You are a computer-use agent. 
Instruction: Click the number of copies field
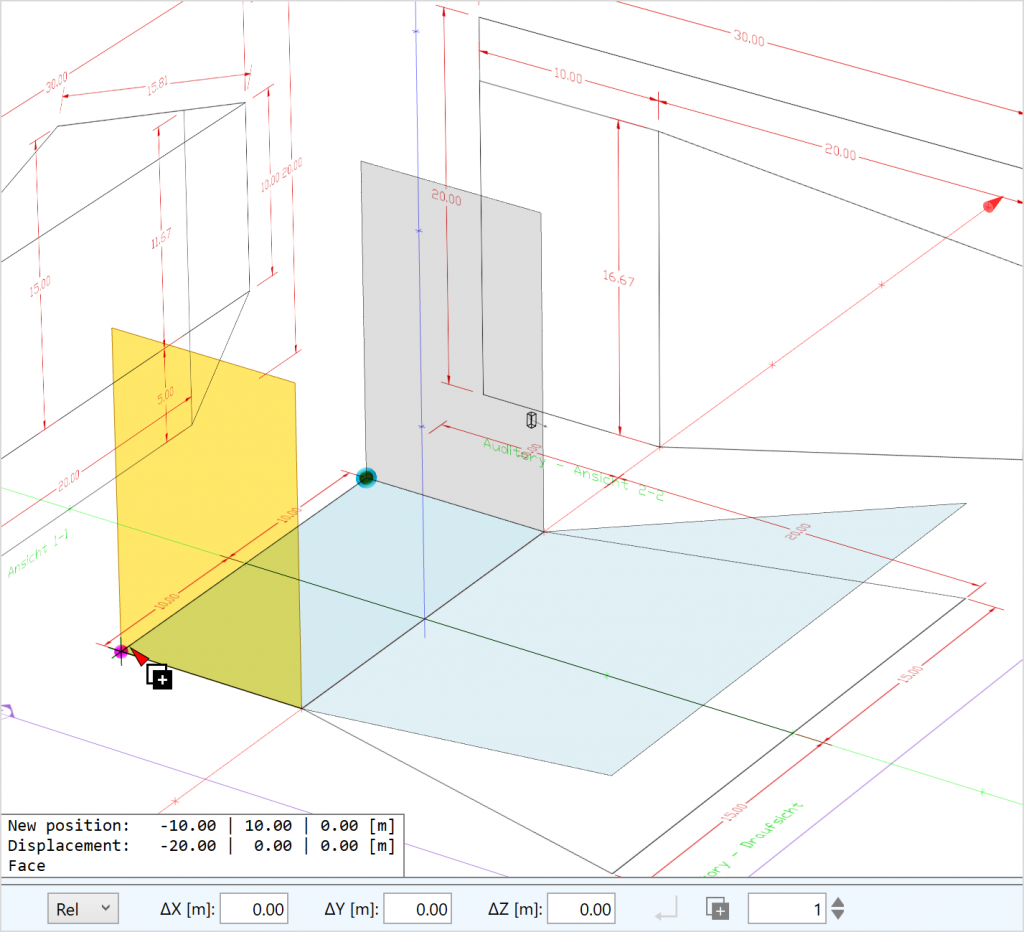786,909
